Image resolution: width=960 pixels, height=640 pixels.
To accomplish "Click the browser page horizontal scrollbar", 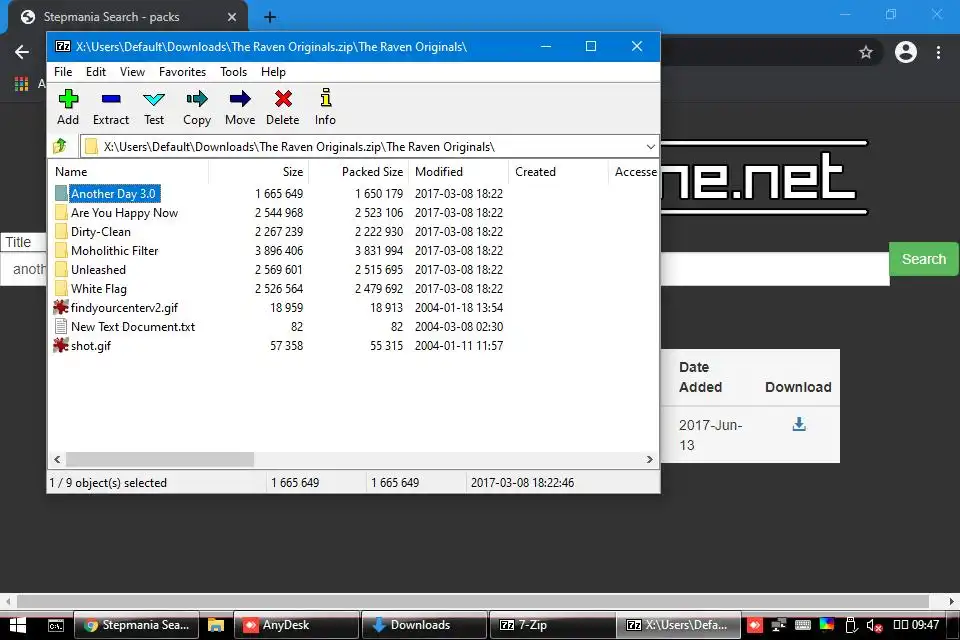I will click(x=473, y=601).
